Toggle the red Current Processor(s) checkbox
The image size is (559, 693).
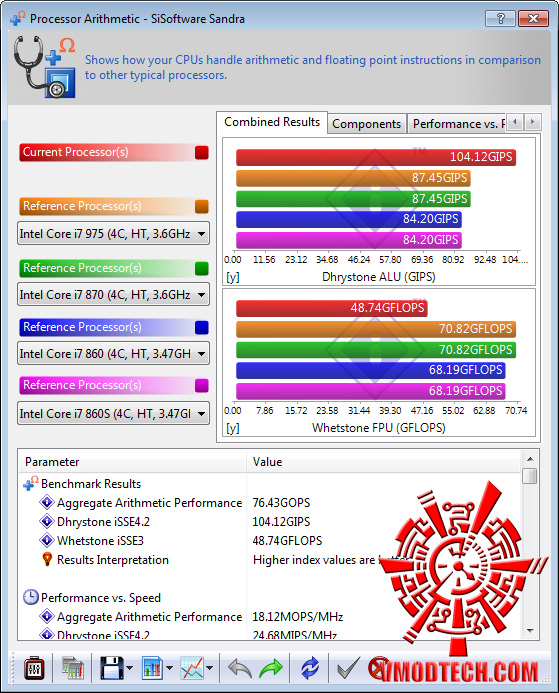(x=202, y=152)
